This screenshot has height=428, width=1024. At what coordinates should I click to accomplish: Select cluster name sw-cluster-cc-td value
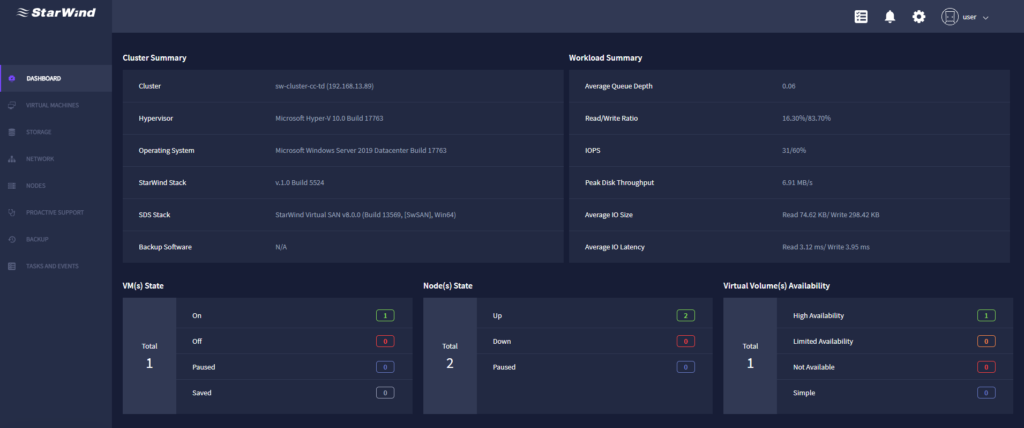[x=325, y=86]
